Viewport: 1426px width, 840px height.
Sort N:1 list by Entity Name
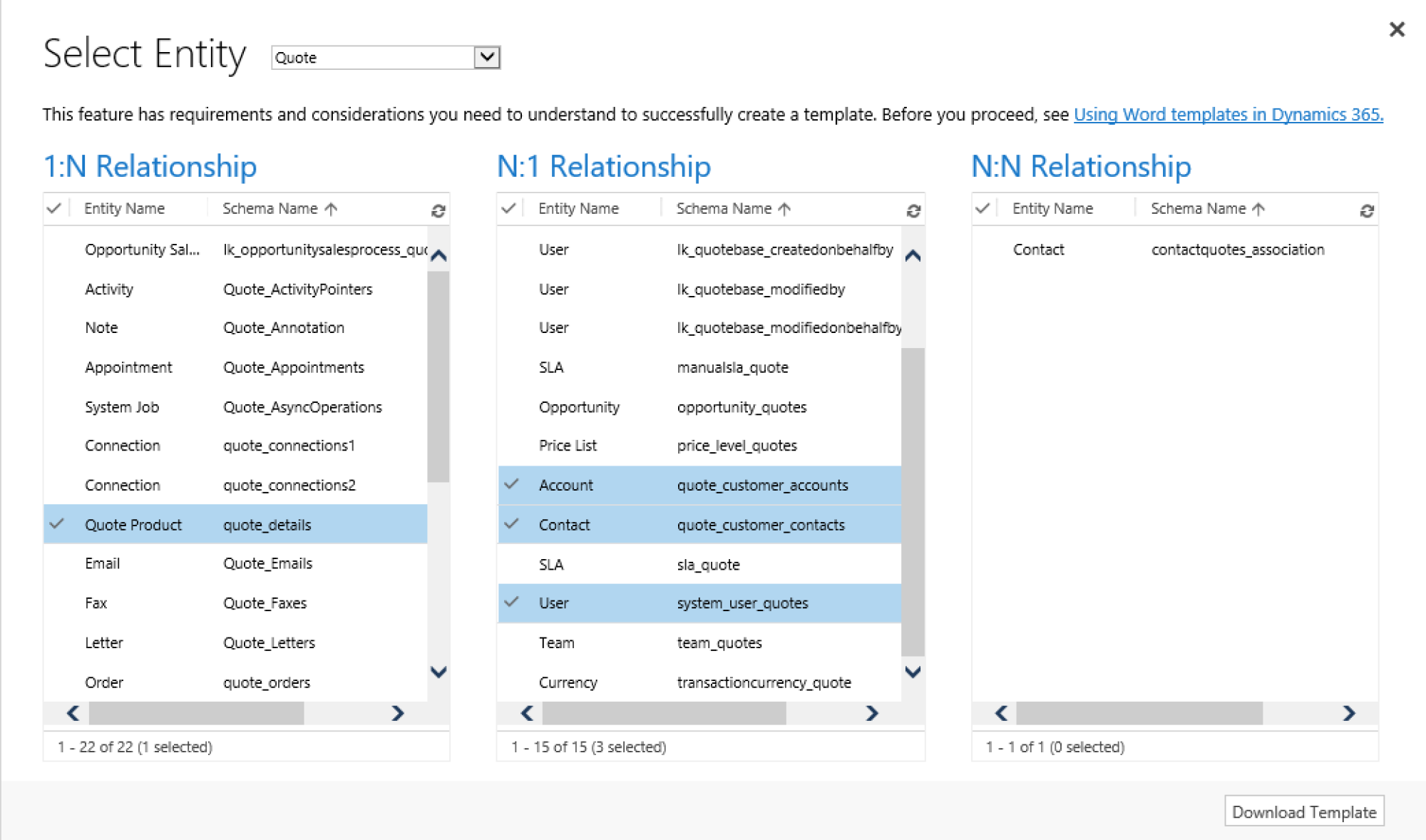pos(578,208)
